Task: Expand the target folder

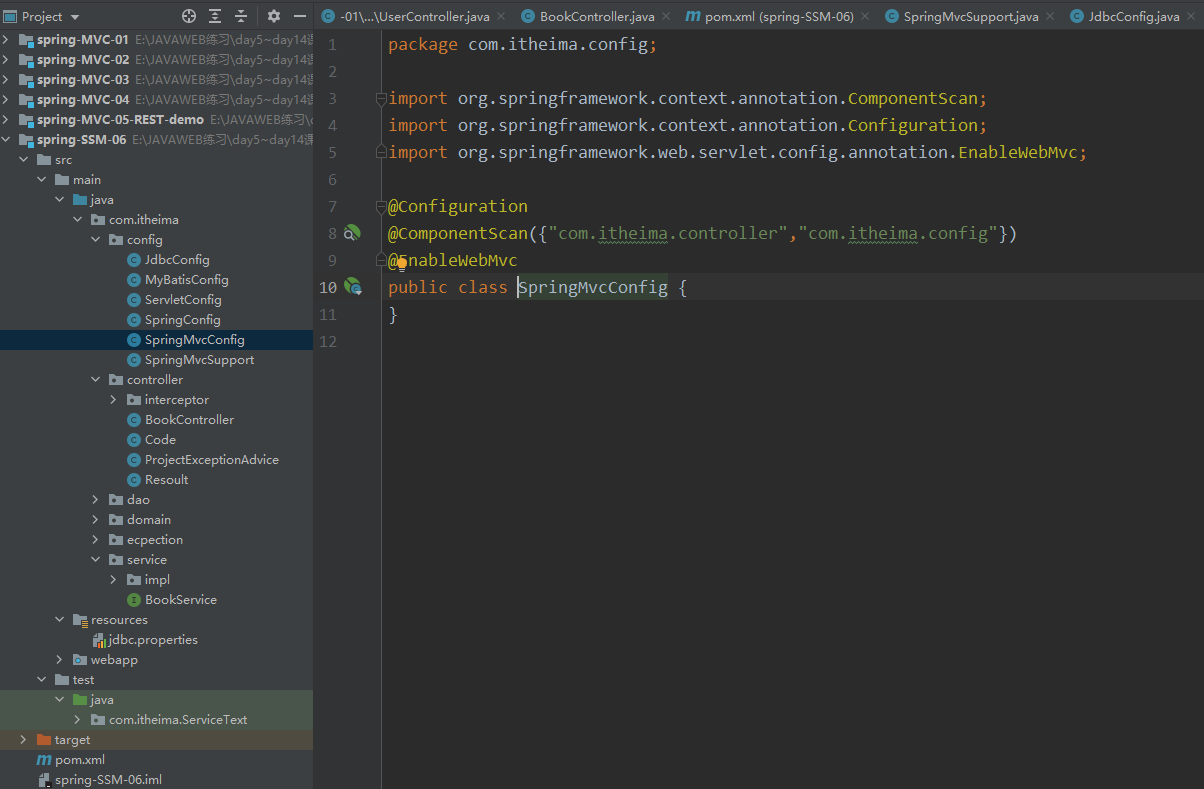Action: [x=24, y=740]
